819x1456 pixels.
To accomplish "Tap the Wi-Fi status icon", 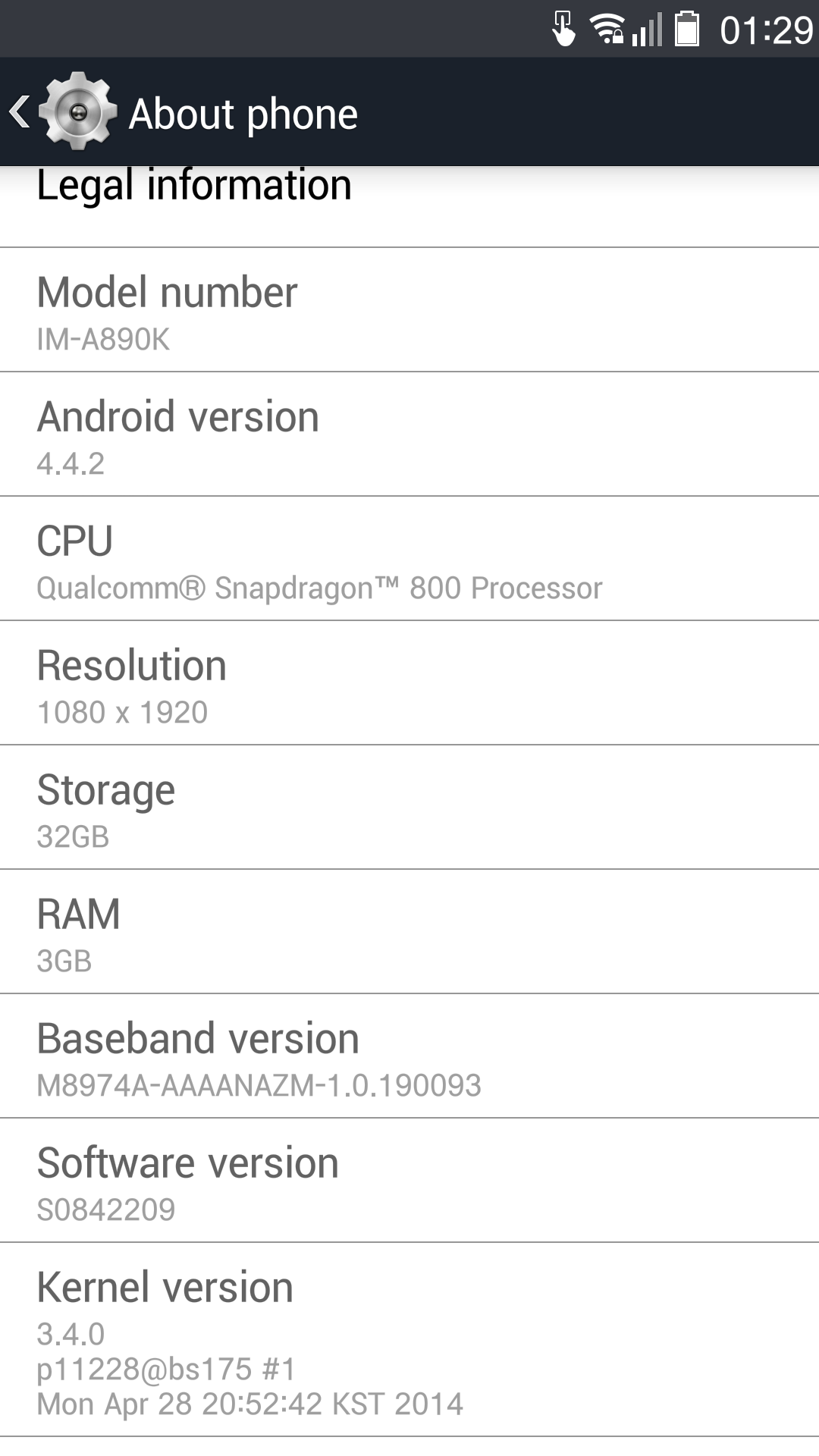I will tap(607, 29).
